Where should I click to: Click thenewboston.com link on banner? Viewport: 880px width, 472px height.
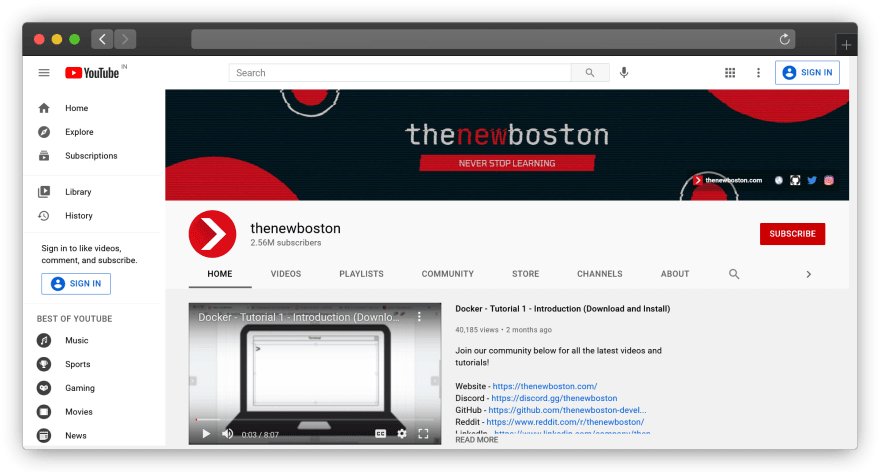728,180
